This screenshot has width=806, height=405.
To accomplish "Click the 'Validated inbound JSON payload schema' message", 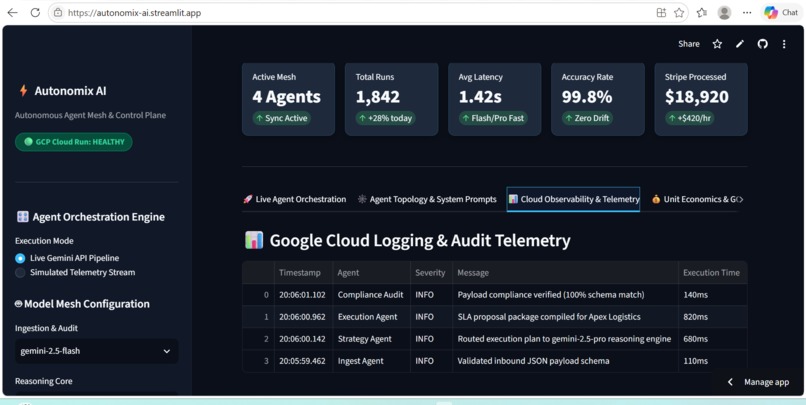I will [x=565, y=361].
